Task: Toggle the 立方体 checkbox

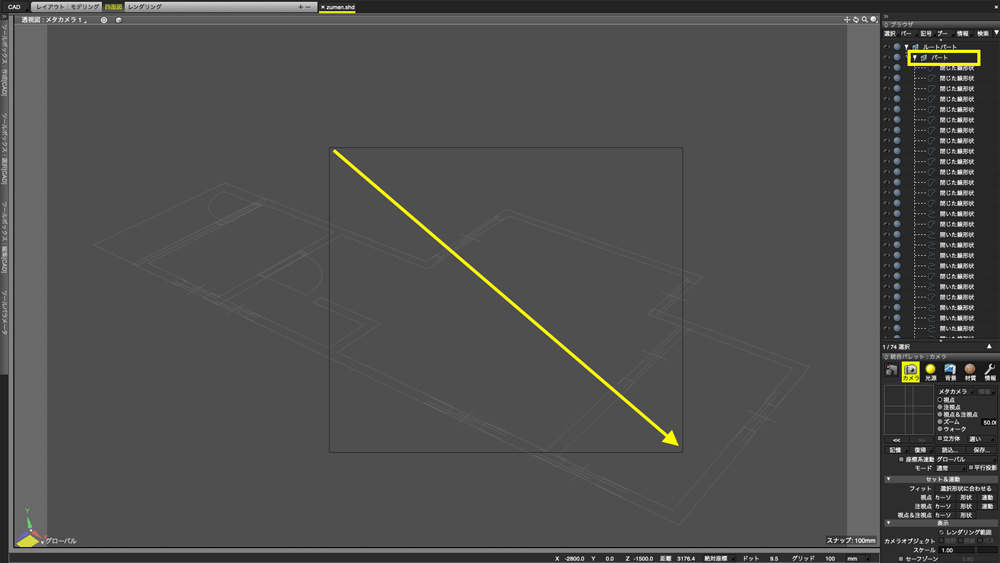Action: coord(940,439)
